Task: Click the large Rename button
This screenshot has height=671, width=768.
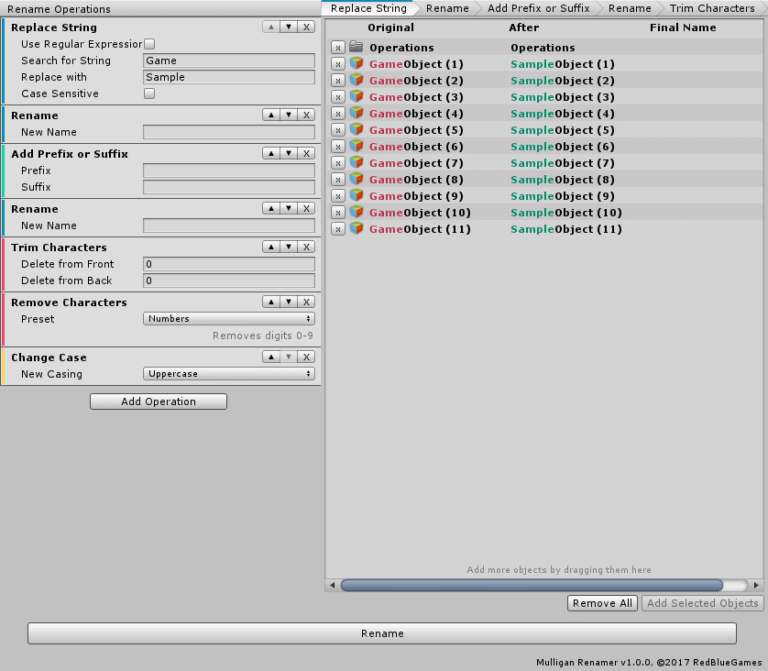Action: (382, 633)
